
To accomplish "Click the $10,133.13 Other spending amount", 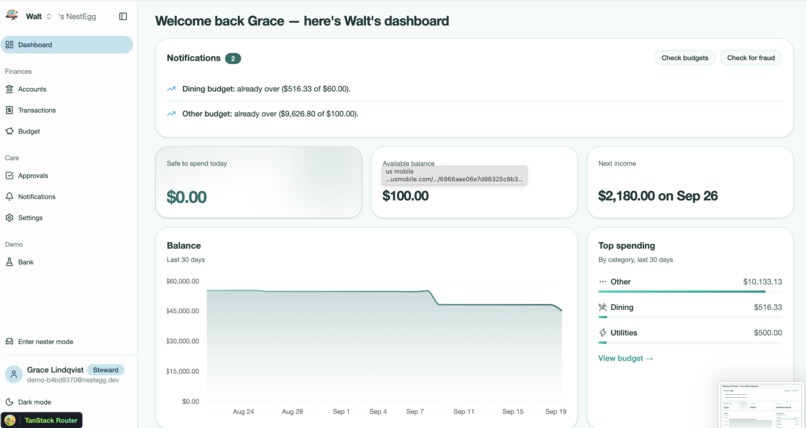I will (762, 282).
